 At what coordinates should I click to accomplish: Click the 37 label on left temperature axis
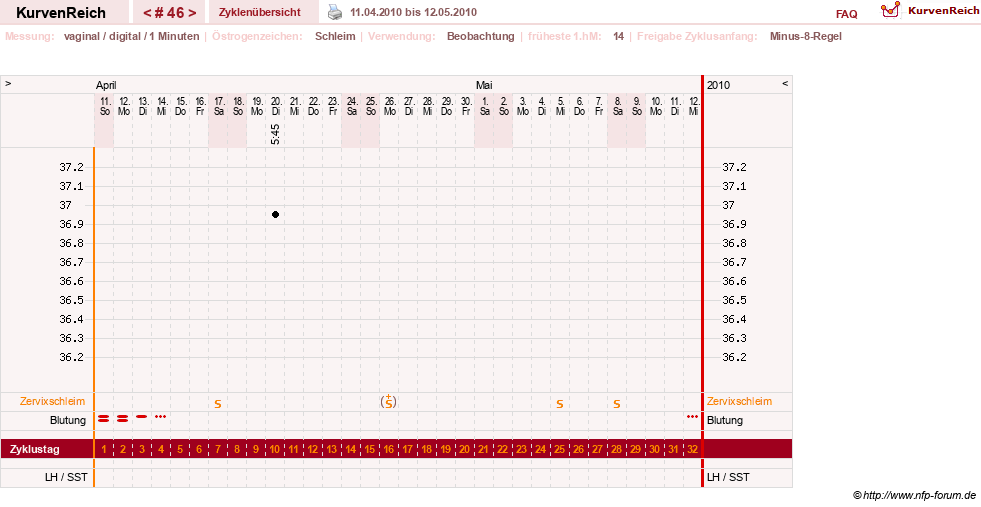coord(65,205)
